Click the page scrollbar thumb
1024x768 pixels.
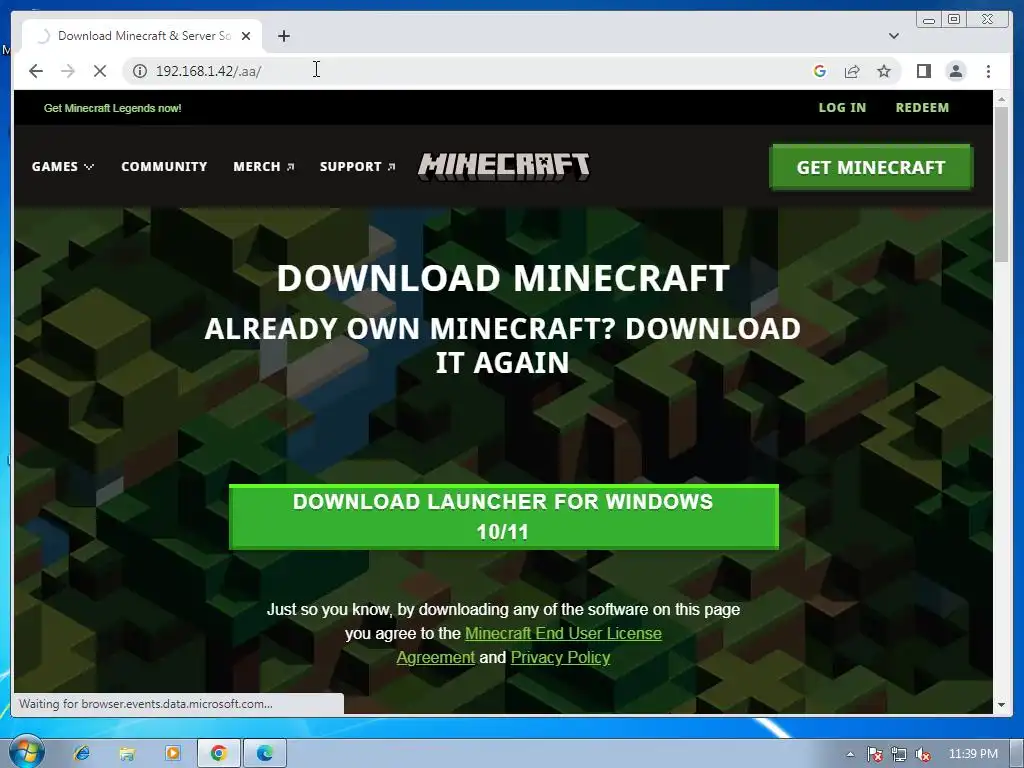coord(1001,184)
